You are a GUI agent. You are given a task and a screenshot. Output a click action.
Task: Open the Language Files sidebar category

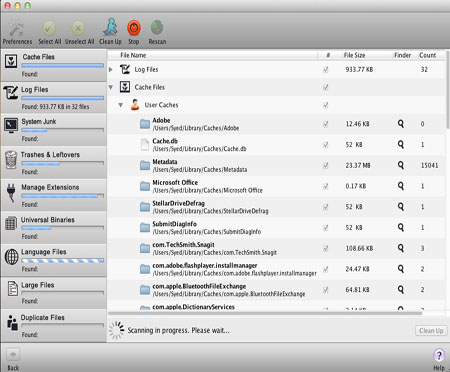coord(54,260)
